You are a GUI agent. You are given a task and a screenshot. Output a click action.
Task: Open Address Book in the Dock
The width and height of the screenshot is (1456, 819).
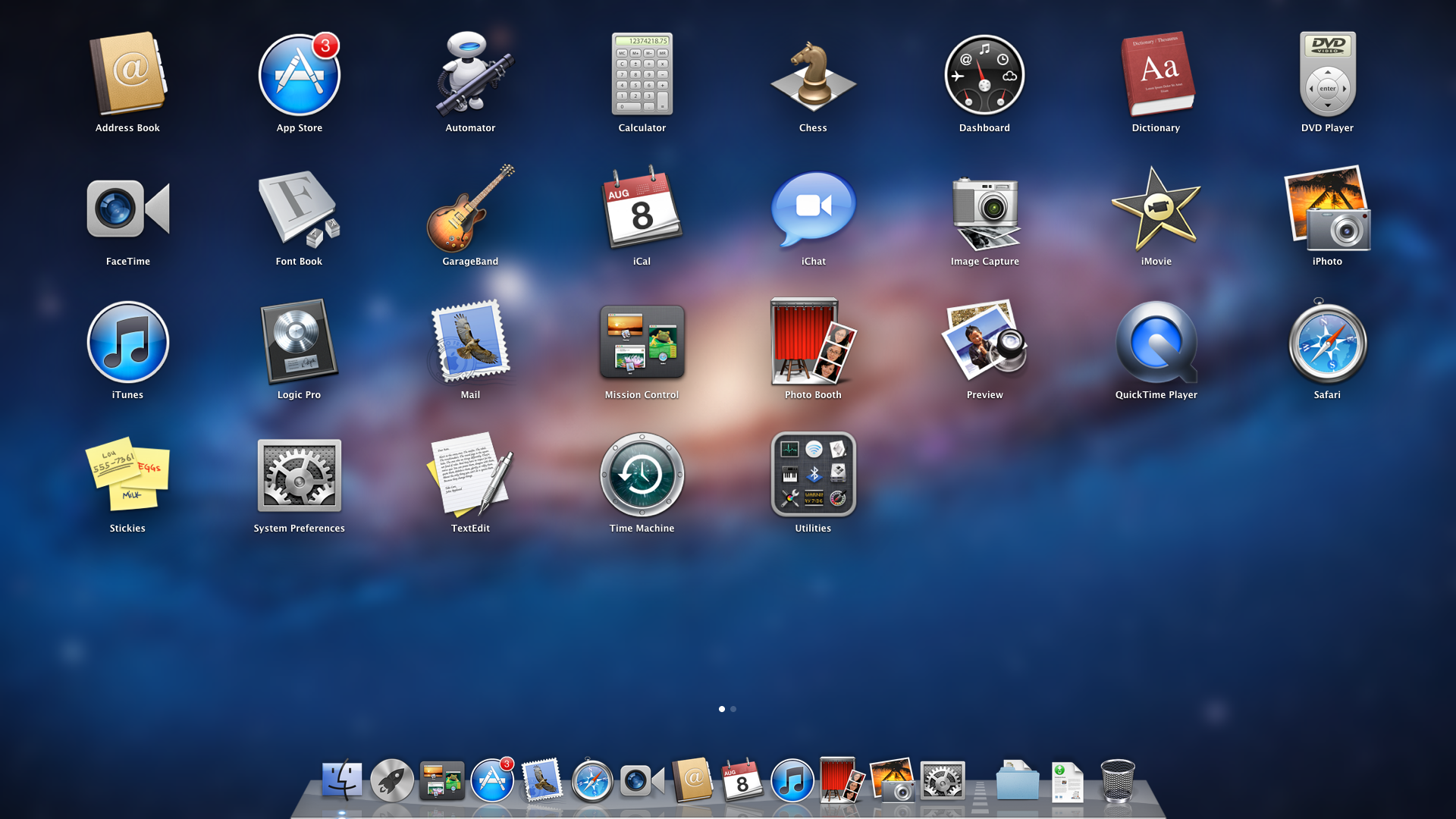pyautogui.click(x=692, y=780)
